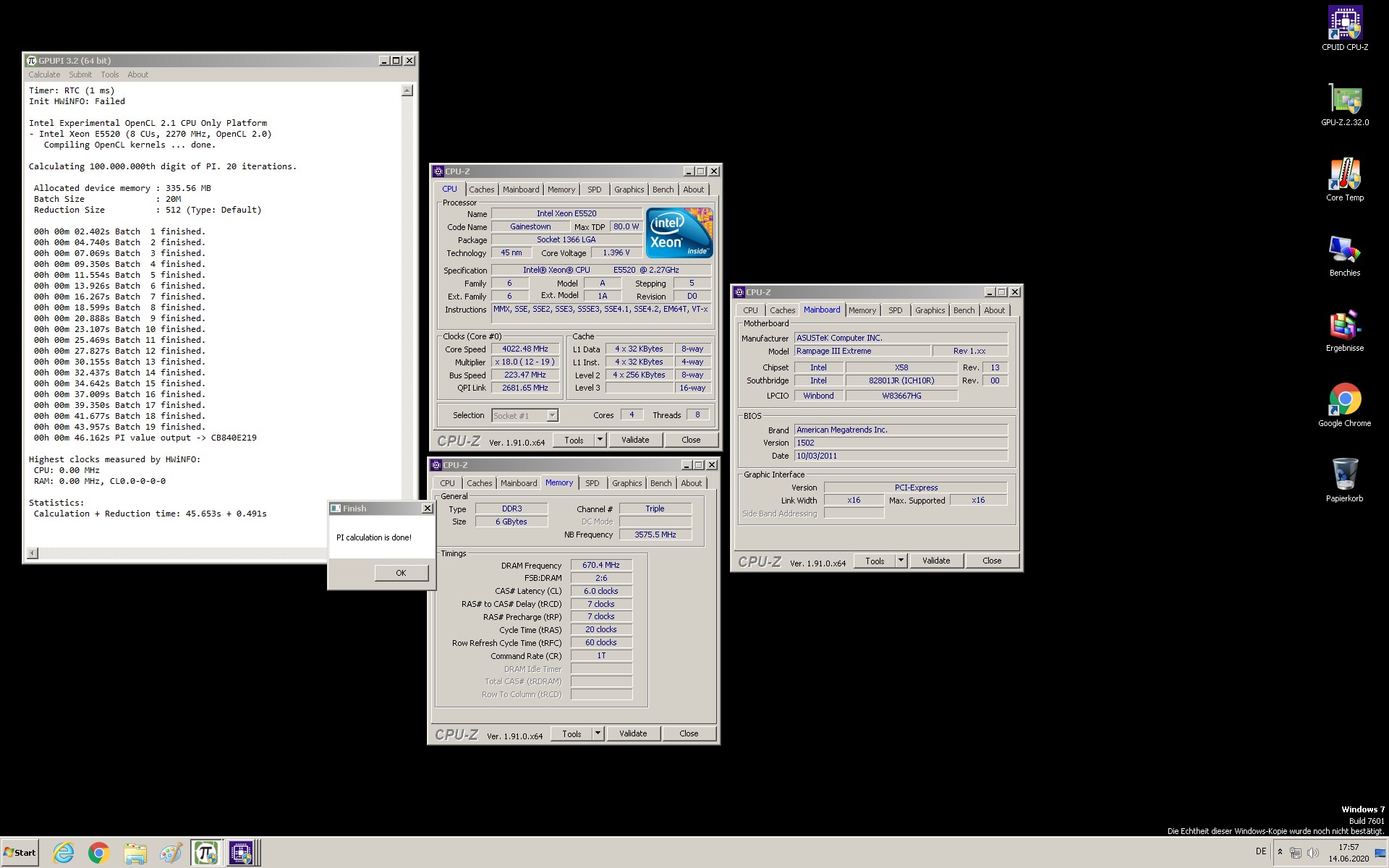Open Windows Explorer from the taskbar
Image resolution: width=1389 pixels, height=868 pixels.
coord(135,853)
